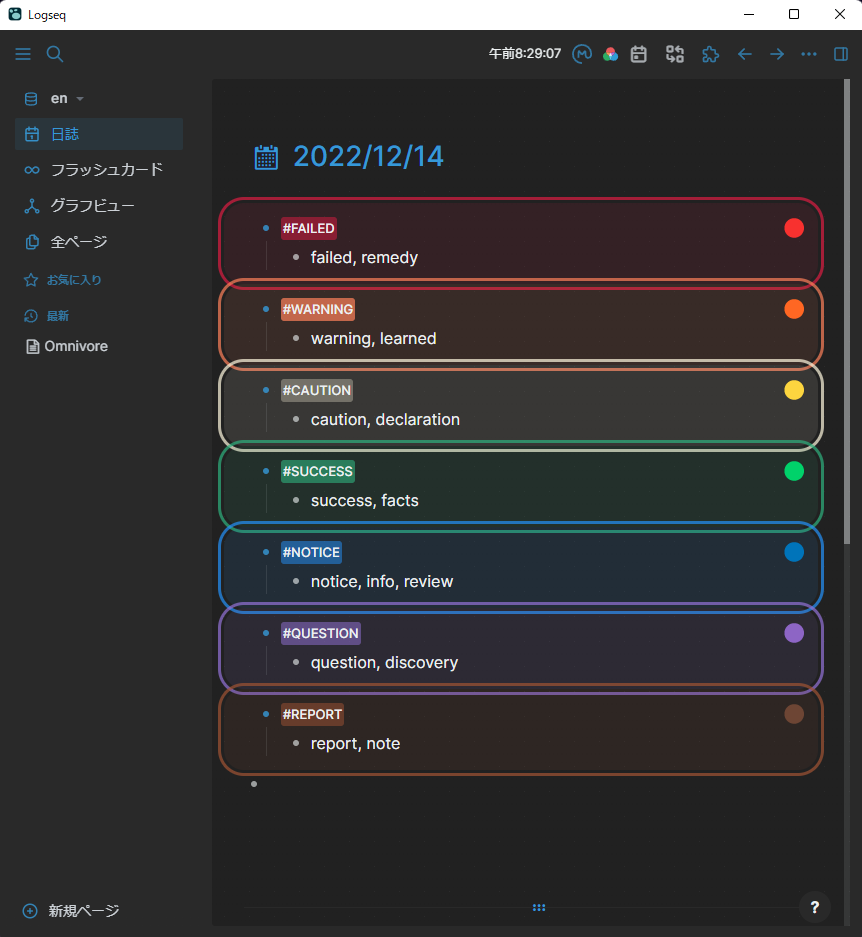Screen dimensions: 862x937
Task: Click the text "failed, remedy"
Action: click(x=364, y=258)
